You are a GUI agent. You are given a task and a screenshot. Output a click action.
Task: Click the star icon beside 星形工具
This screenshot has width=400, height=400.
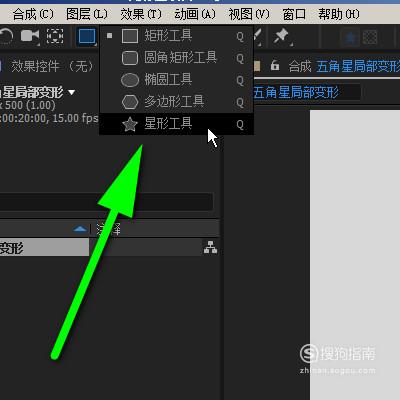pyautogui.click(x=130, y=124)
